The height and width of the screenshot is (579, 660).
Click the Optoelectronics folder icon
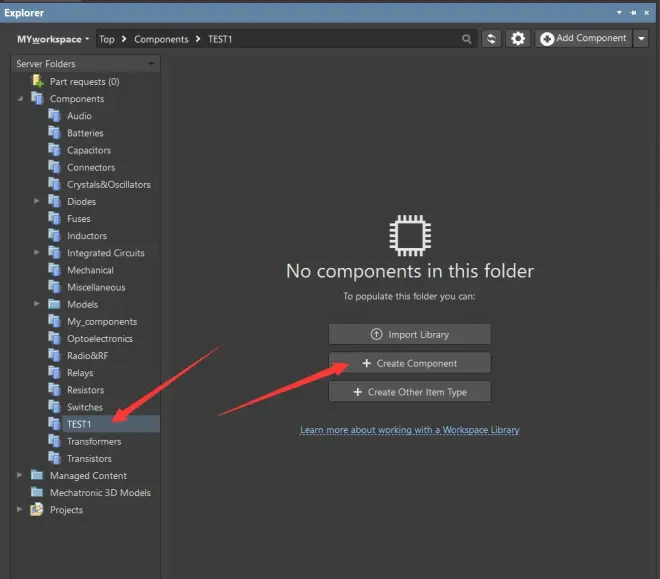tap(54, 338)
